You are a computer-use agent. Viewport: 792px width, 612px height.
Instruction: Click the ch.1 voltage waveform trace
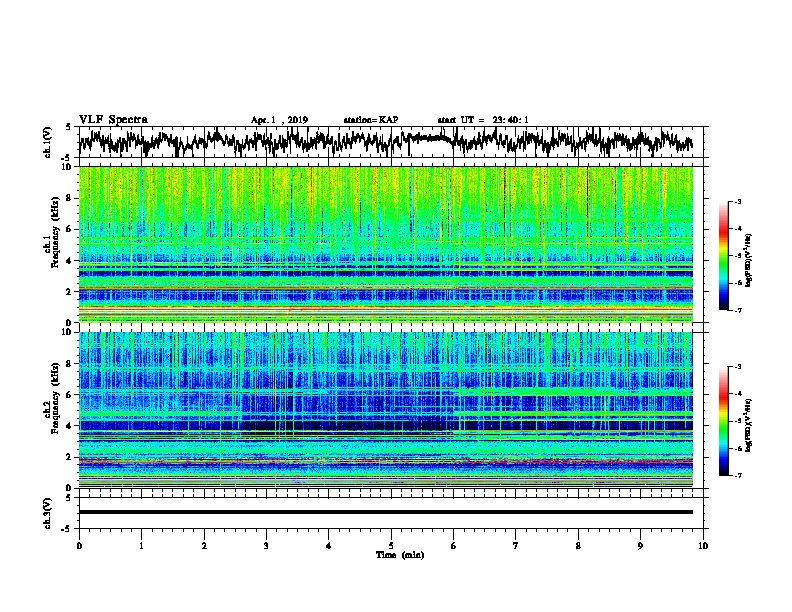click(385, 141)
